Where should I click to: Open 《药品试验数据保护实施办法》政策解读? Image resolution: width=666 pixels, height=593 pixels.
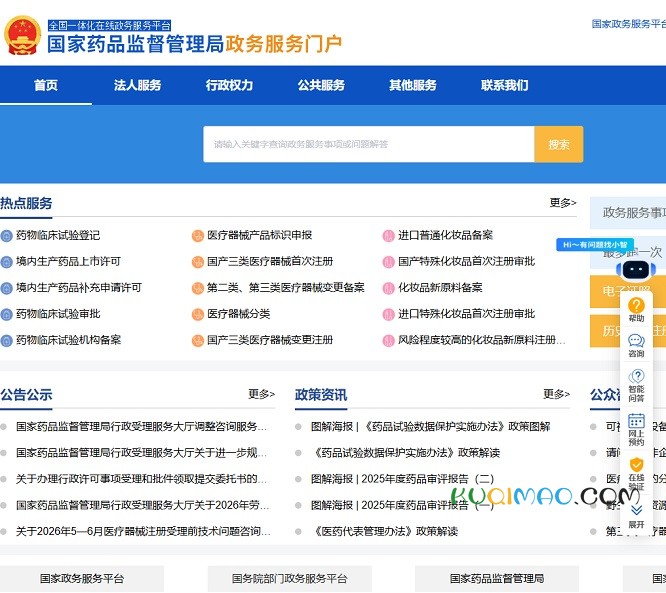pos(405,453)
